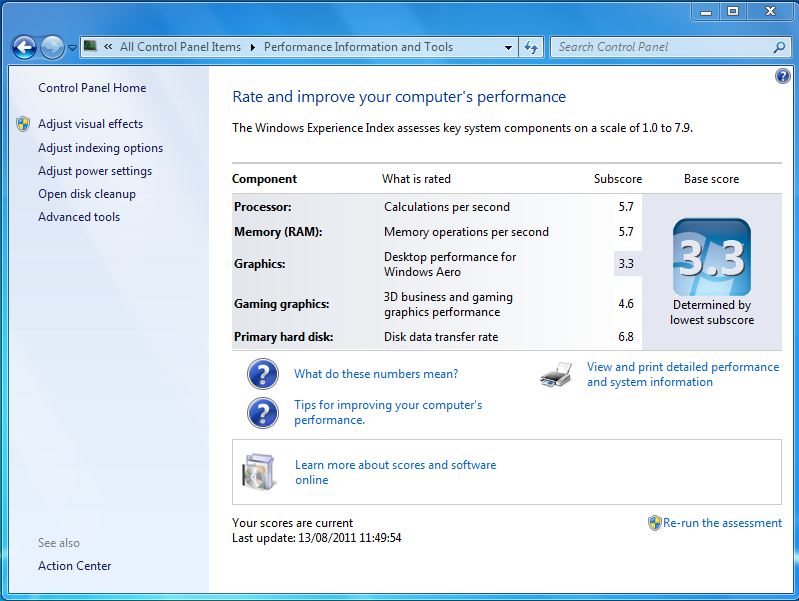The image size is (799, 601).
Task: Click the shield icon beside Adjust visual effects
Action: pyautogui.click(x=23, y=124)
